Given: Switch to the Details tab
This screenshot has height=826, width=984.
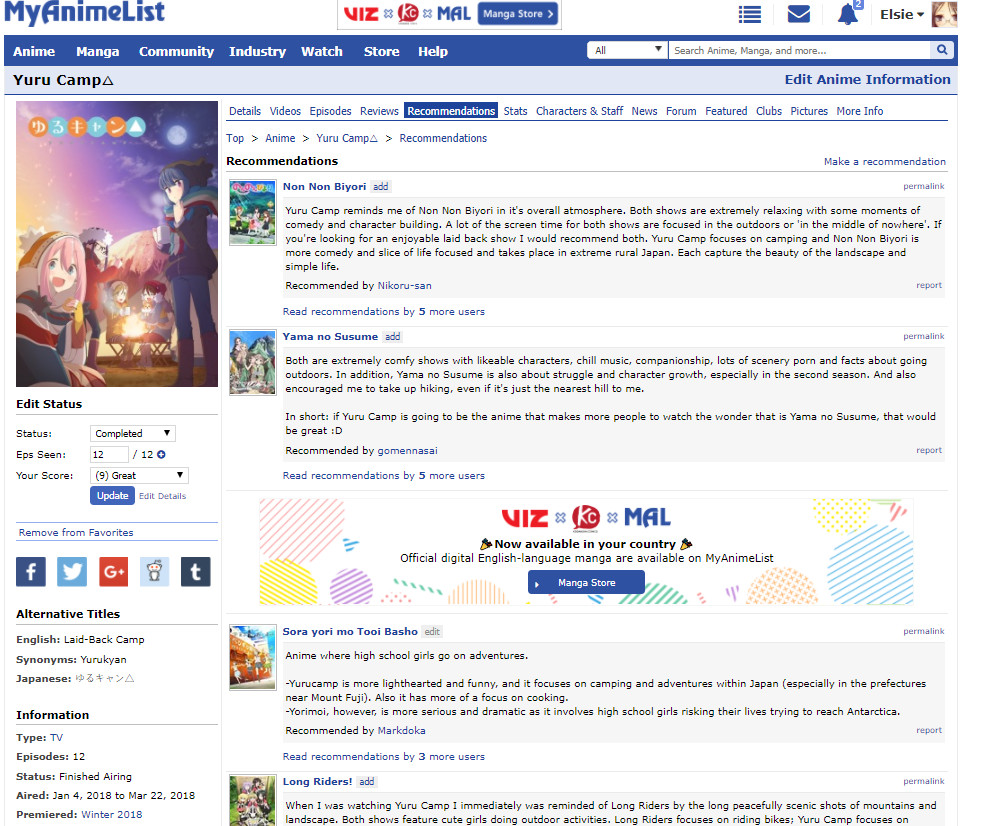Looking at the screenshot, I should [245, 111].
